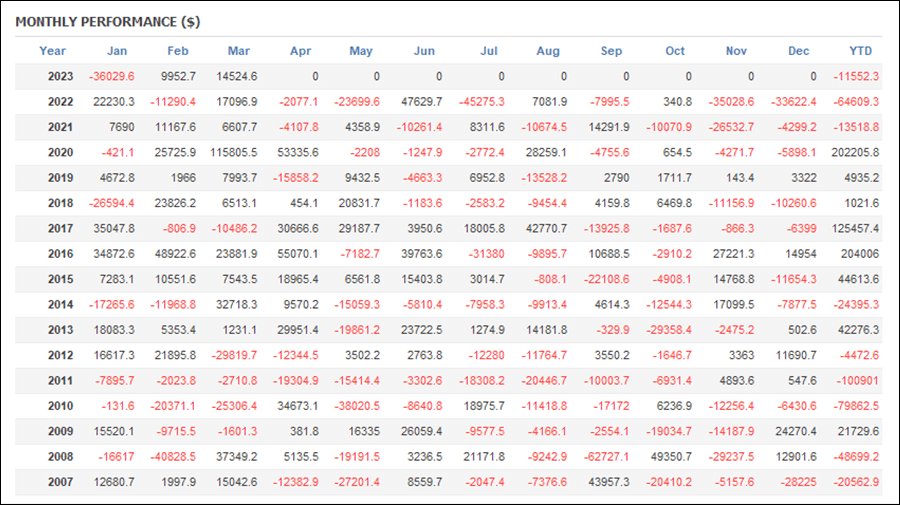Click the 2020 YTD value 202205.8
Image resolution: width=900 pixels, height=505 pixels.
(x=855, y=153)
